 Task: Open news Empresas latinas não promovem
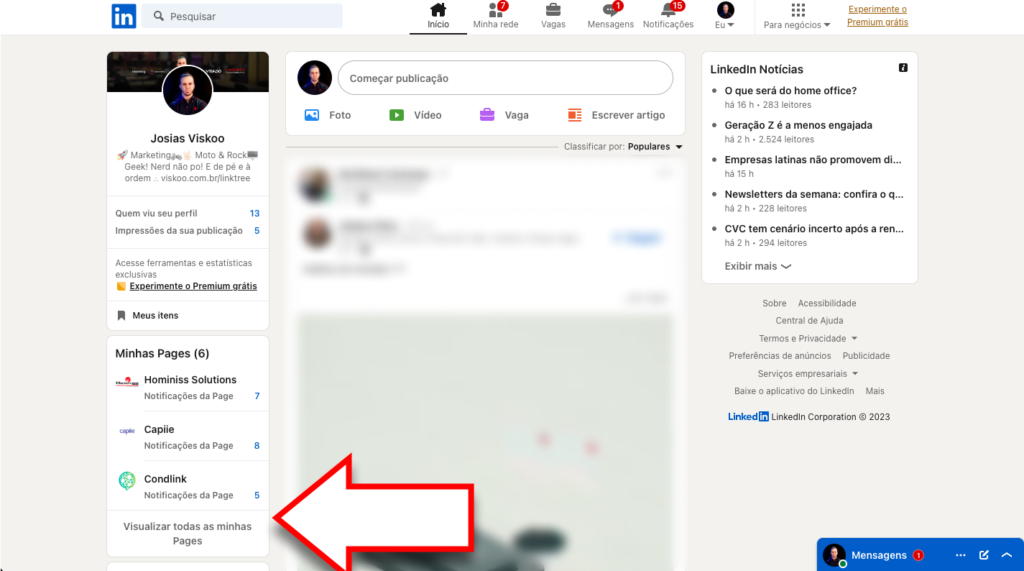(812, 160)
